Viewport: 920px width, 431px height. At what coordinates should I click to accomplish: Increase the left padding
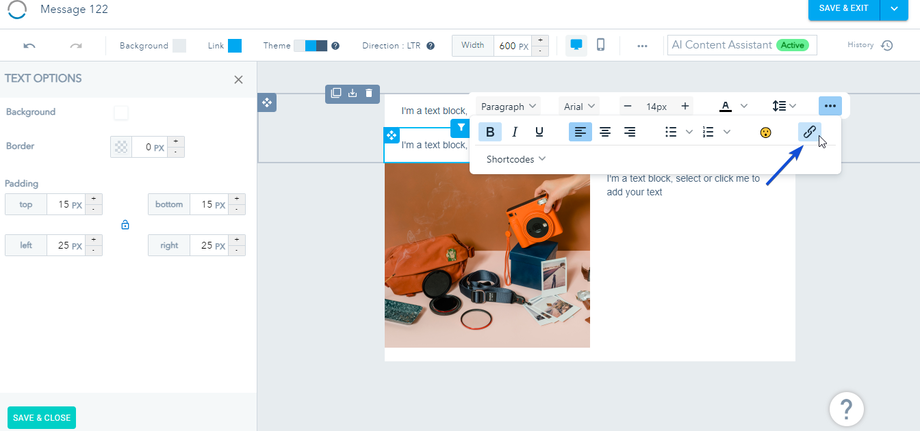94,240
